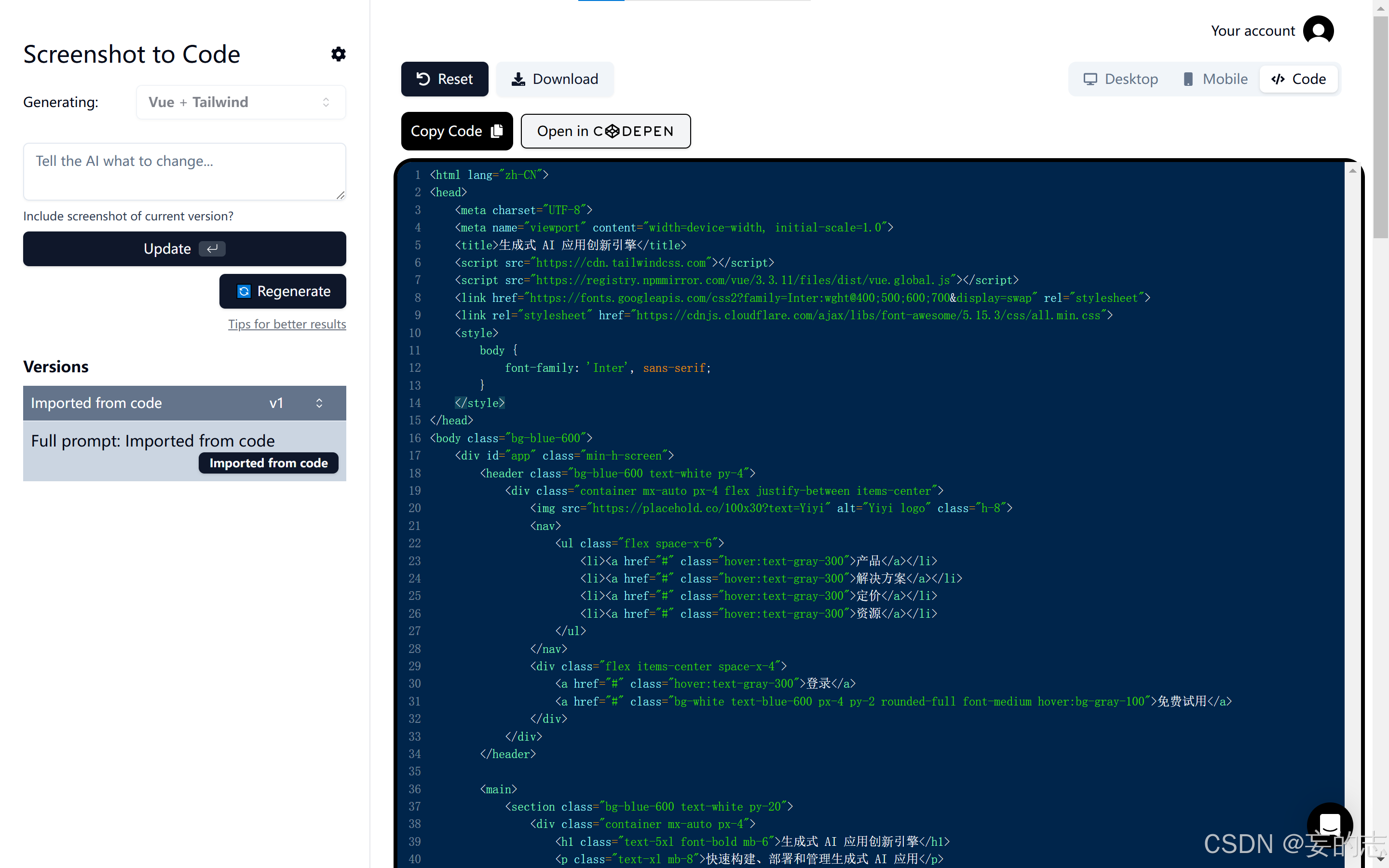Click the page vertical scrollbar thumb
This screenshot has width=1389, height=868.
coord(1380,126)
